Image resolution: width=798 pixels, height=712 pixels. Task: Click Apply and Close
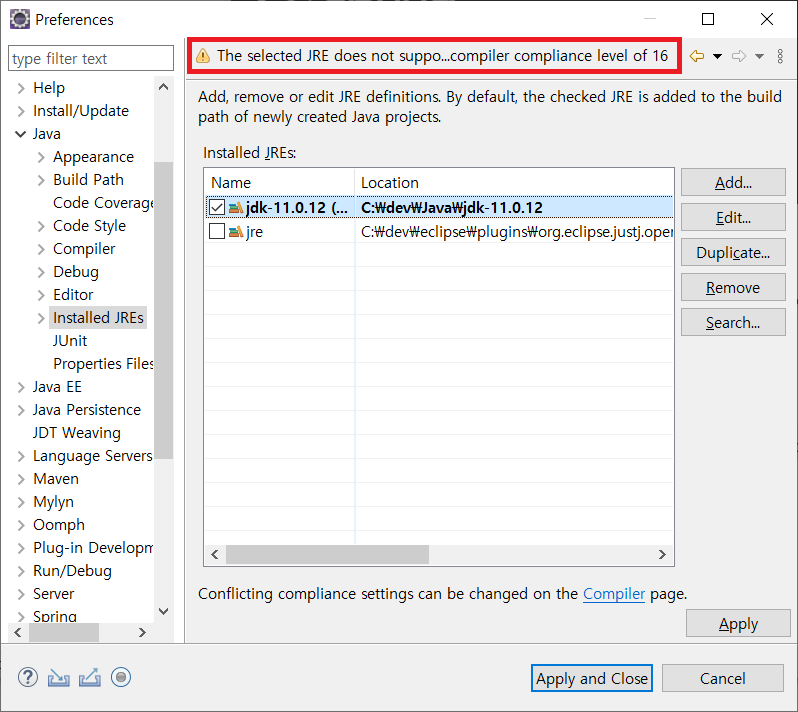[592, 678]
